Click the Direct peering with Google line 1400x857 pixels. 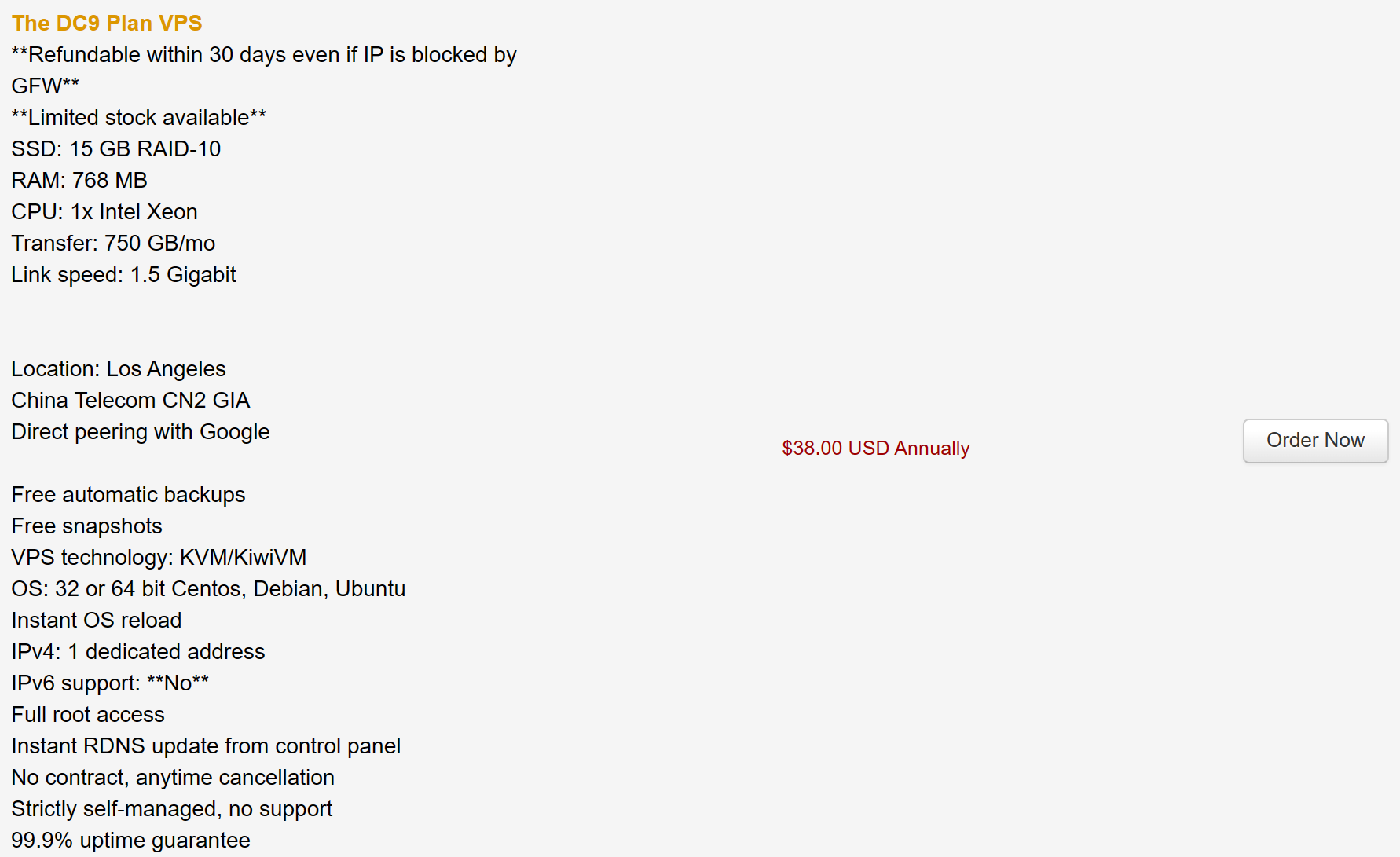point(141,432)
